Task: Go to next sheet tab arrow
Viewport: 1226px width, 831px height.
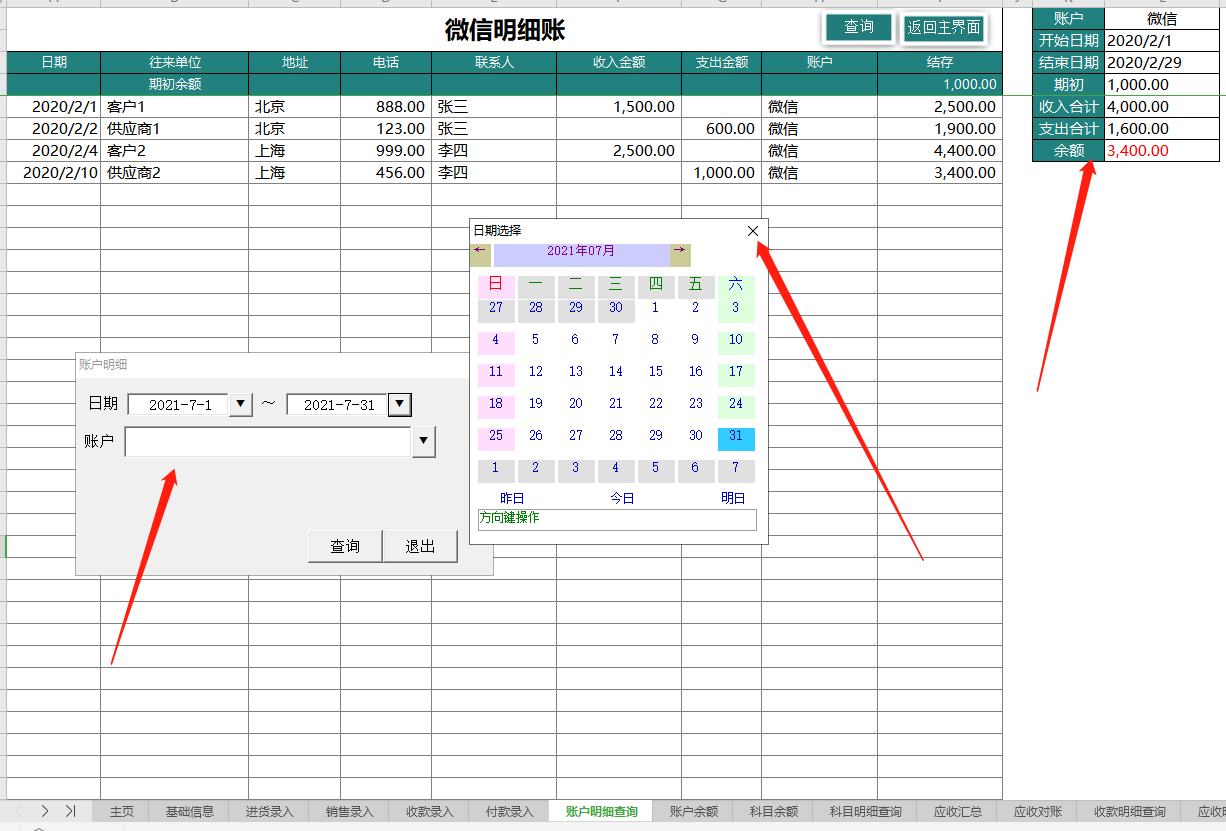Action: click(45, 811)
